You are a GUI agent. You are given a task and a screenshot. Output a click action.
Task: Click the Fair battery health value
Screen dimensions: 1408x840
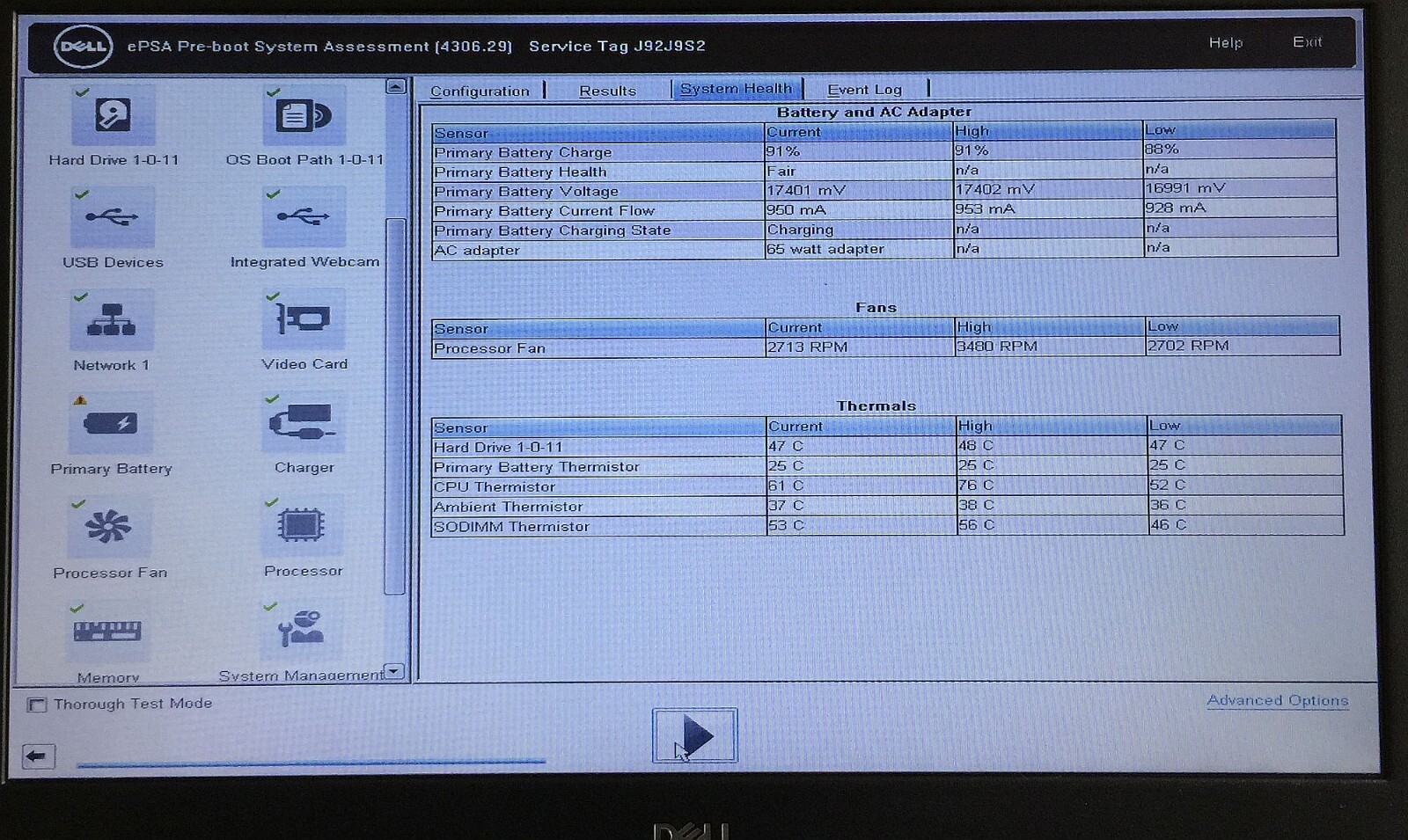point(781,171)
